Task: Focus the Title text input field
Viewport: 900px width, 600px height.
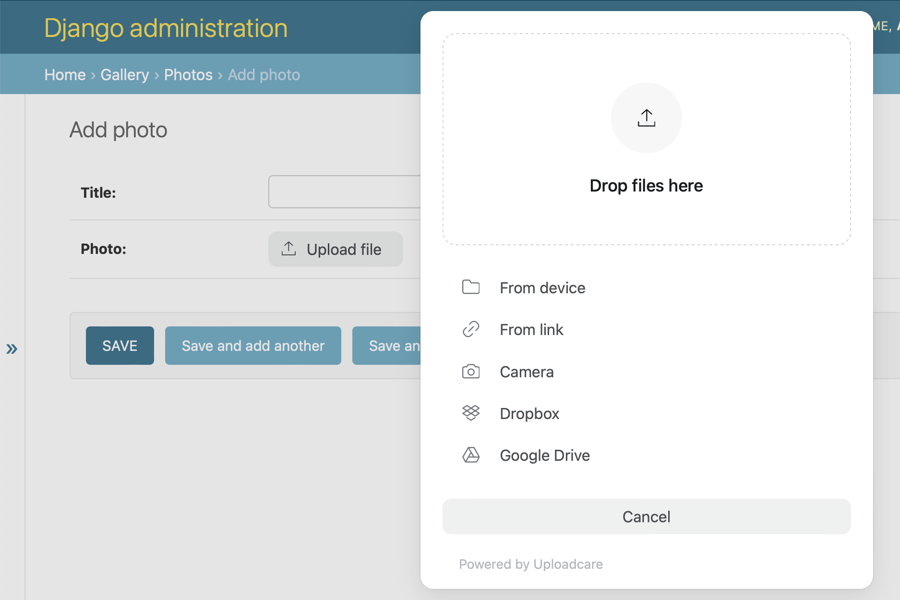Action: pyautogui.click(x=345, y=192)
